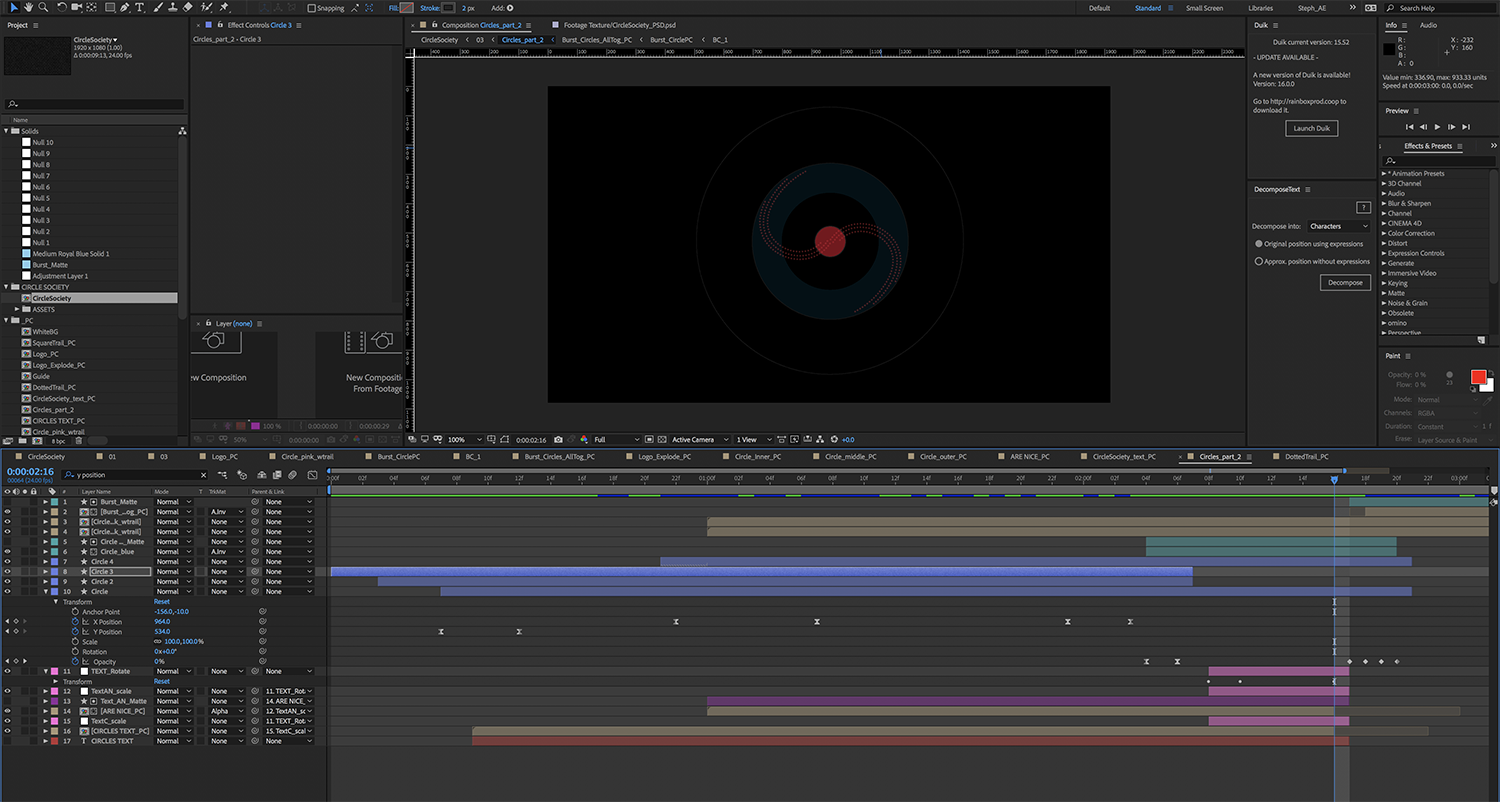Click the red foreground paint color swatch
Screen dimensions: 1500x802
click(1478, 377)
